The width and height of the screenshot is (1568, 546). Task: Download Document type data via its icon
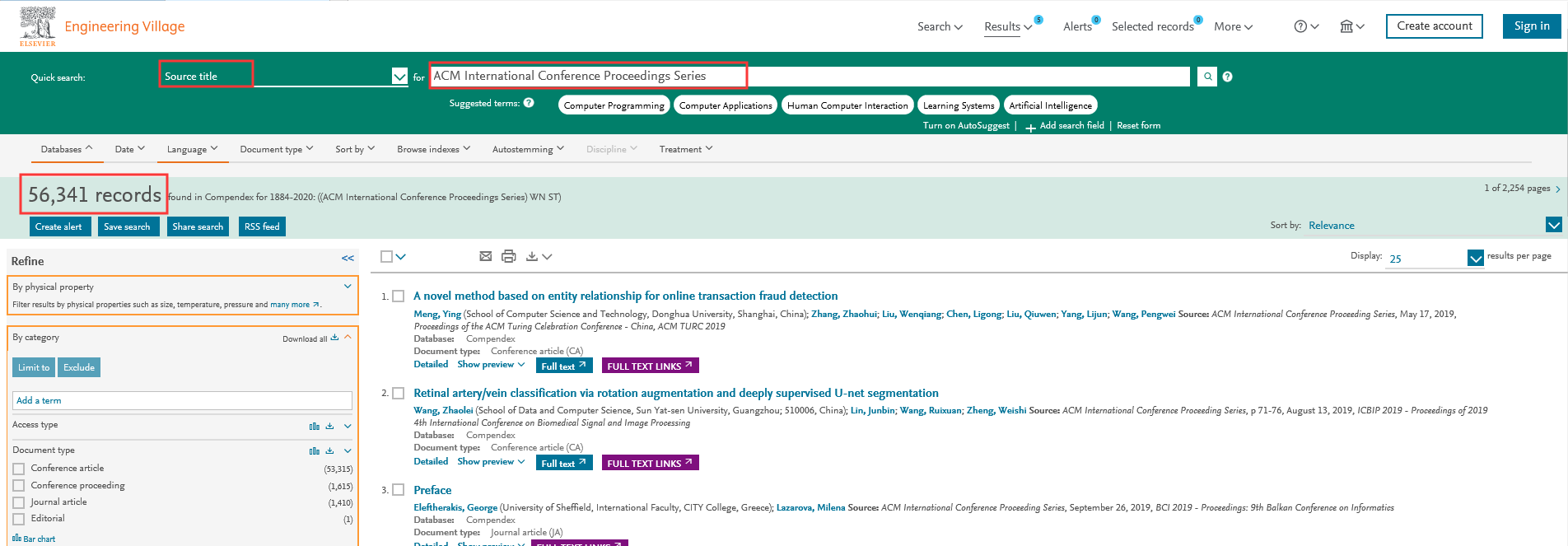coord(329,450)
